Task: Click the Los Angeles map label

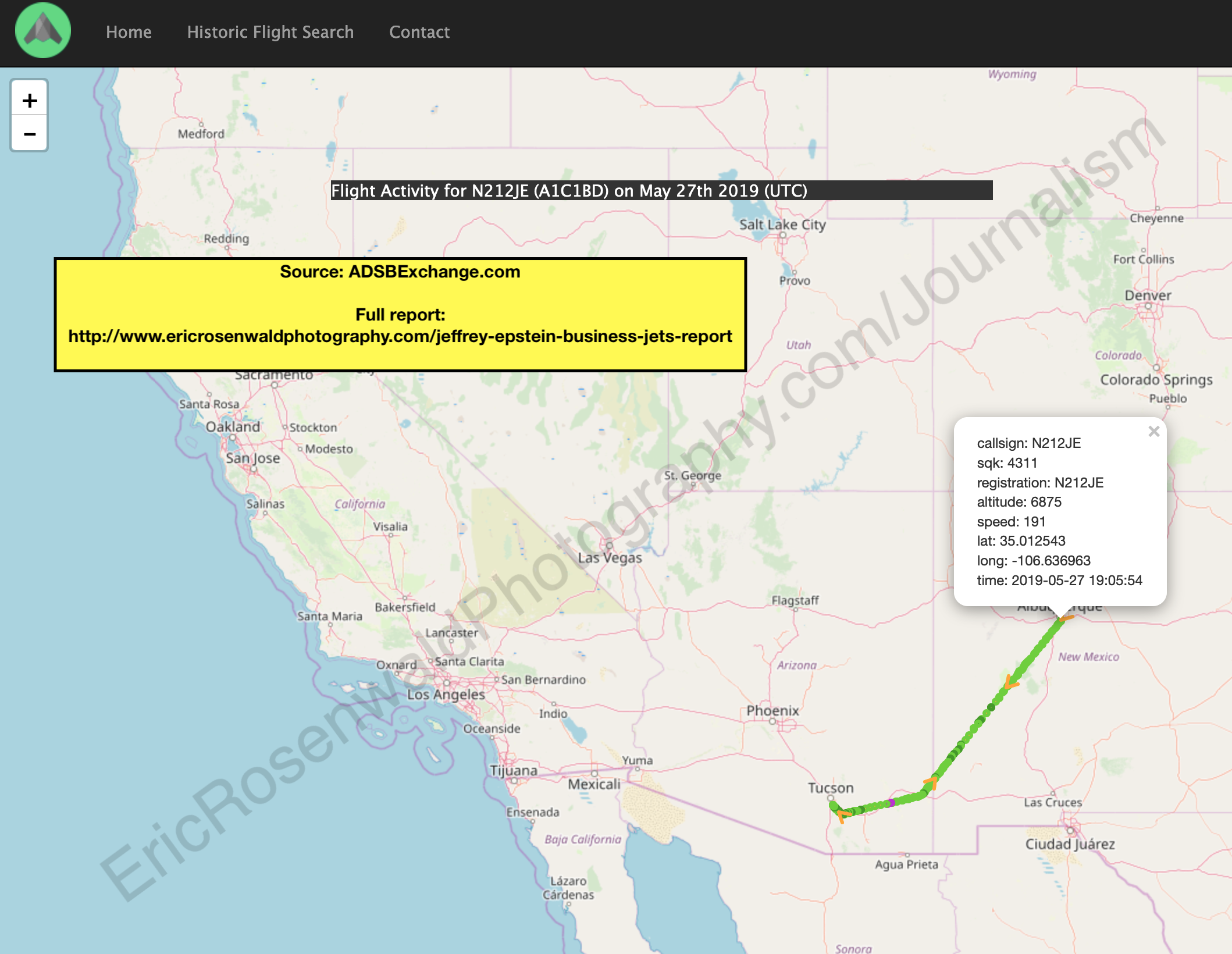Action: click(x=446, y=695)
